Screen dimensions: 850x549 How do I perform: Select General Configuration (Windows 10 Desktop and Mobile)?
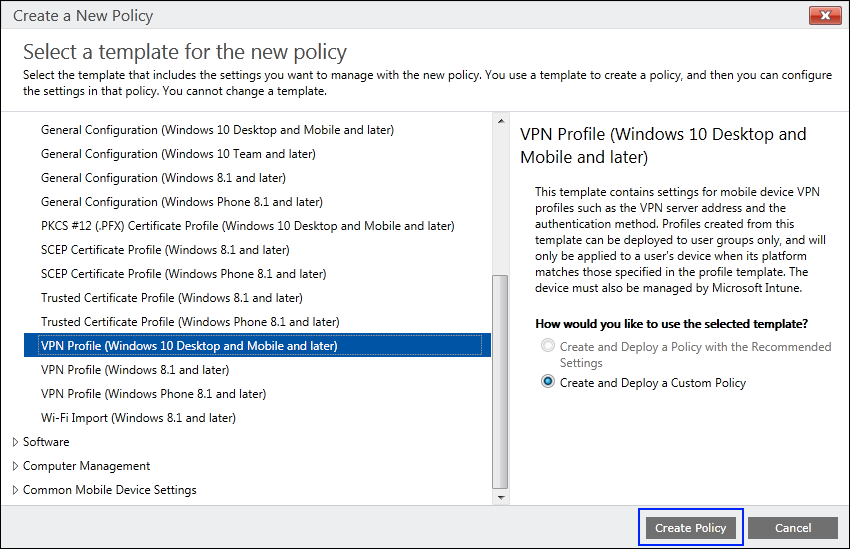pyautogui.click(x=217, y=130)
